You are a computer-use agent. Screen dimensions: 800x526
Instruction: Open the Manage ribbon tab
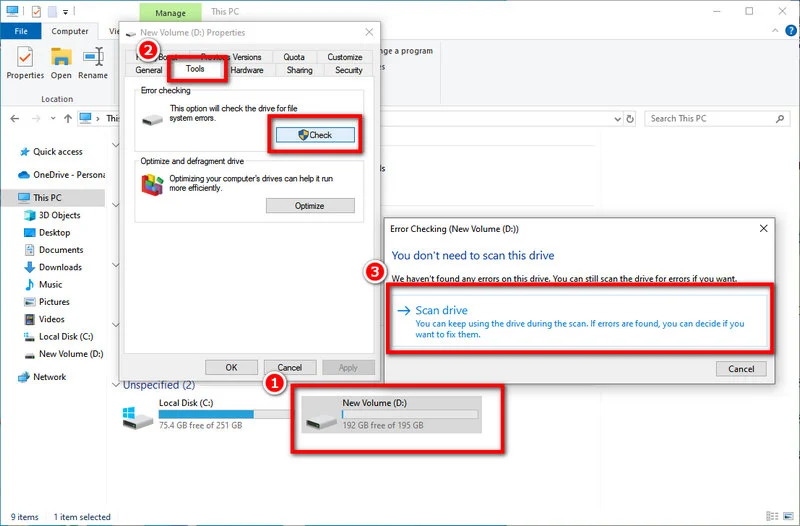(170, 12)
